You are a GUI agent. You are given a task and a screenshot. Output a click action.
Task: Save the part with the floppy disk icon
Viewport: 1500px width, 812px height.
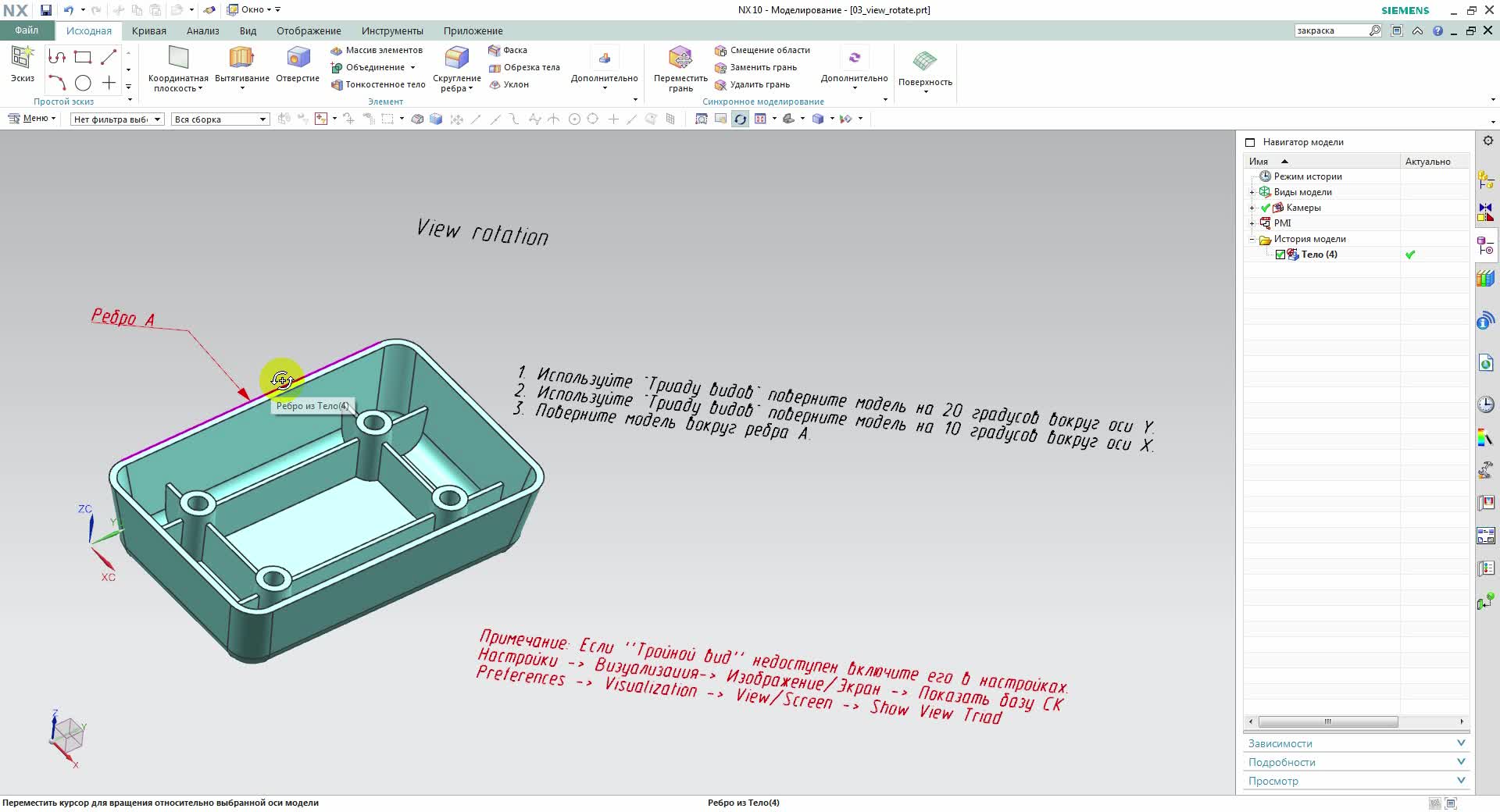pyautogui.click(x=46, y=10)
